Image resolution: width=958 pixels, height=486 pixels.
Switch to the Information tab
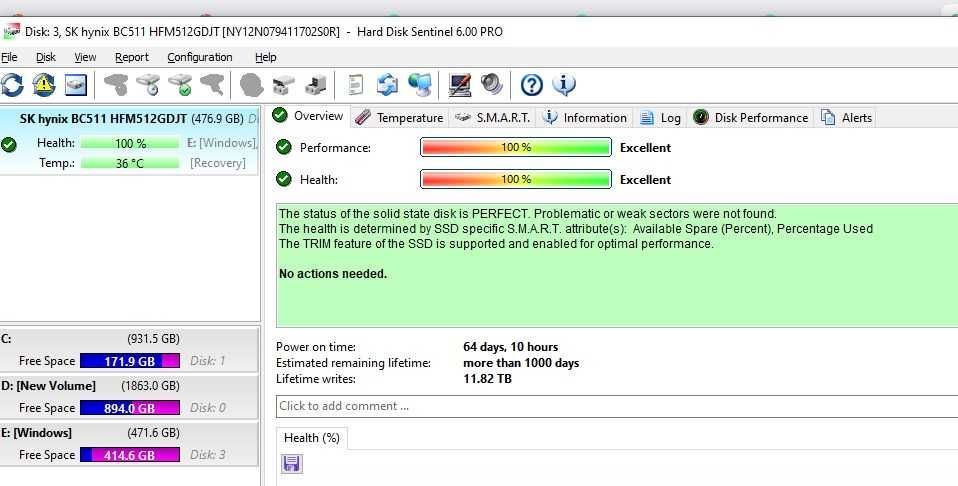585,117
